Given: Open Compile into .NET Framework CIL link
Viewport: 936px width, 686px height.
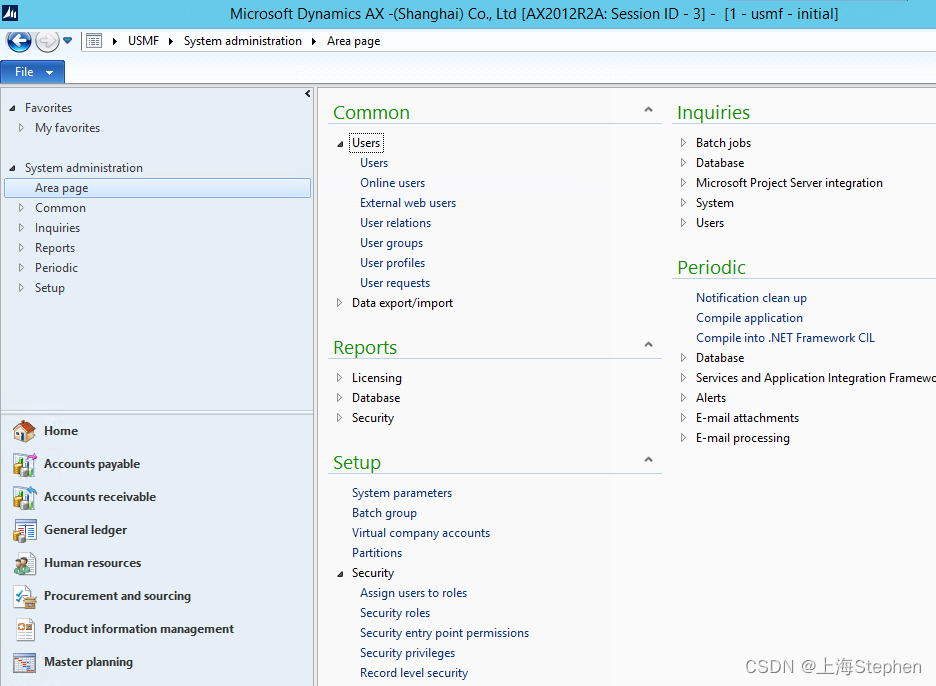Looking at the screenshot, I should pyautogui.click(x=785, y=338).
